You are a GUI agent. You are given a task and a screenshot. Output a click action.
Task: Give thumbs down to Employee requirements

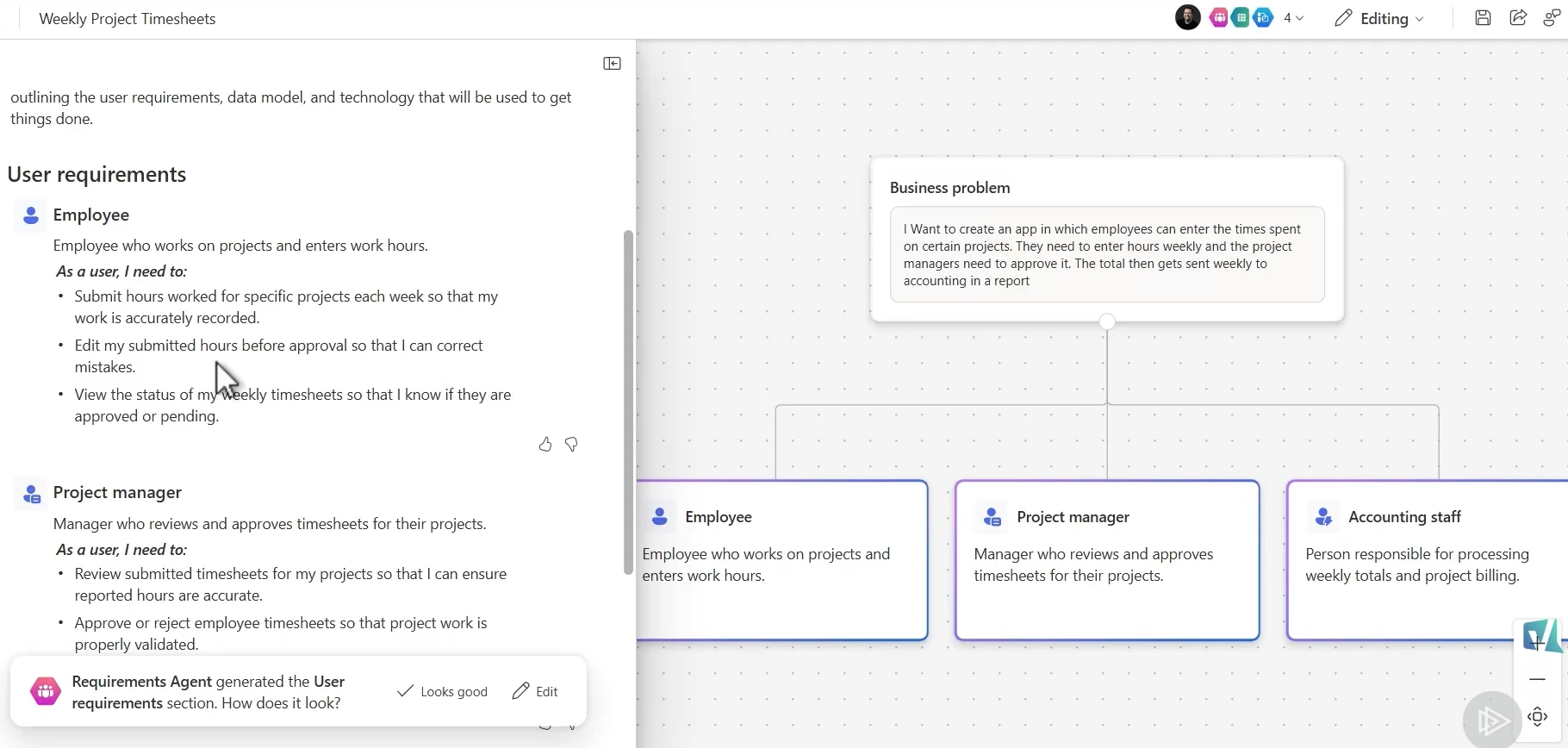coord(571,445)
